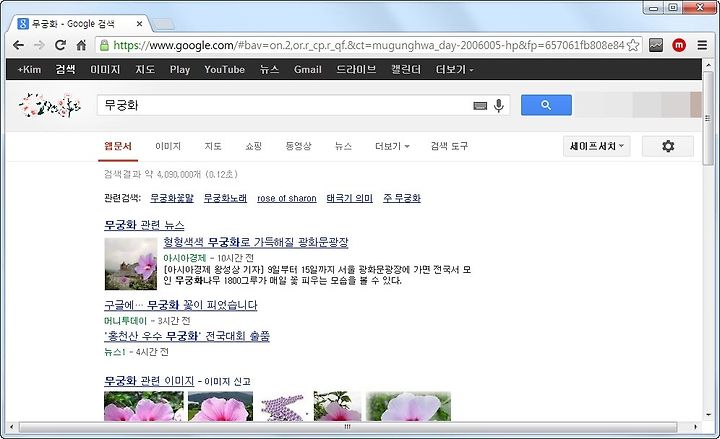Click the browser forward arrow
The height and width of the screenshot is (439, 720).
coord(39,45)
